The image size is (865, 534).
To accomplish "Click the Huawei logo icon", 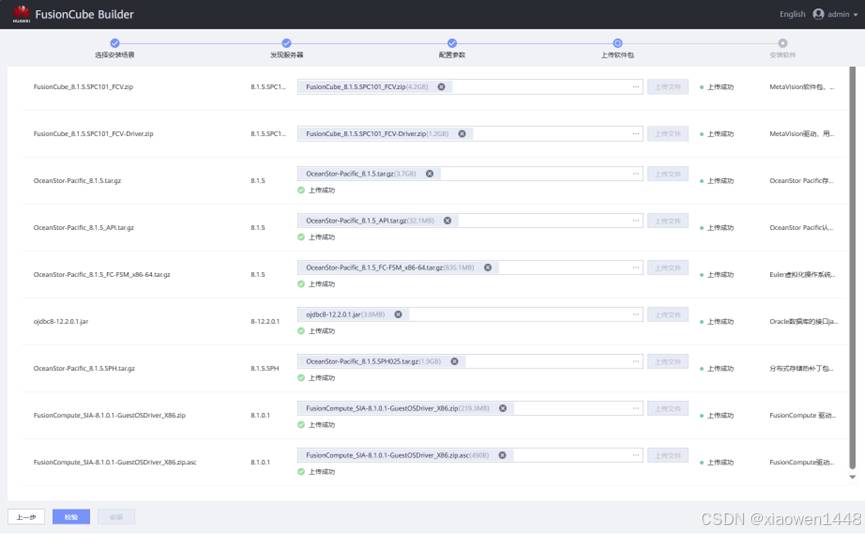I will [x=21, y=14].
